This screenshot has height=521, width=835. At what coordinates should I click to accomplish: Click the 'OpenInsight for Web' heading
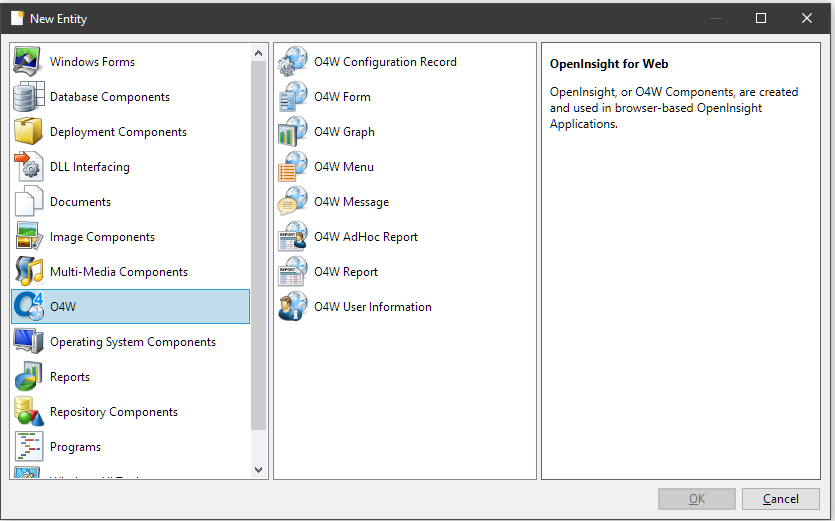point(609,64)
